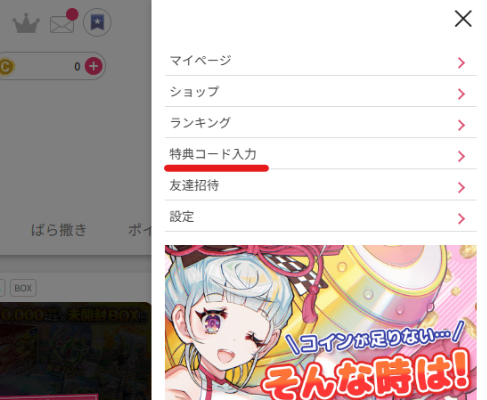Click chevron arrow next to マイページ
This screenshot has width=487, height=400.
(461, 63)
